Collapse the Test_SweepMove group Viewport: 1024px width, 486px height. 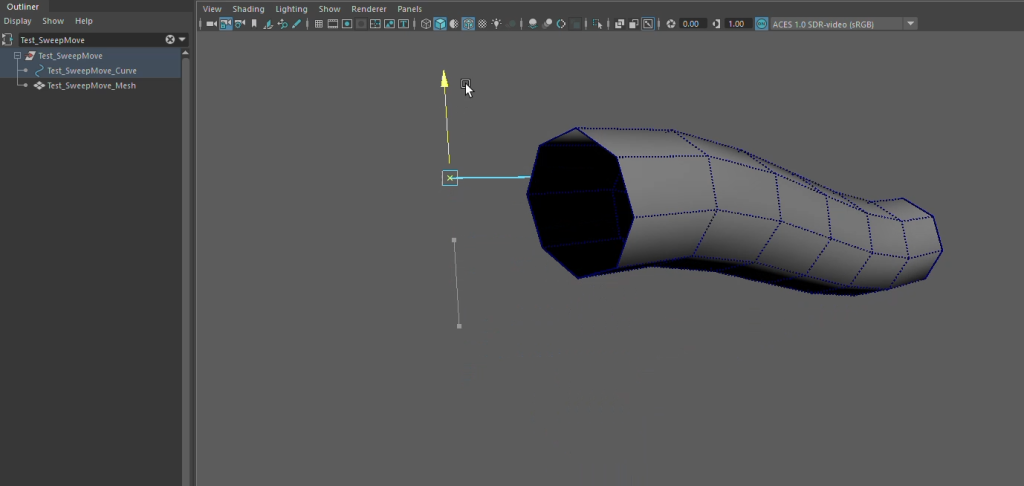[x=17, y=56]
